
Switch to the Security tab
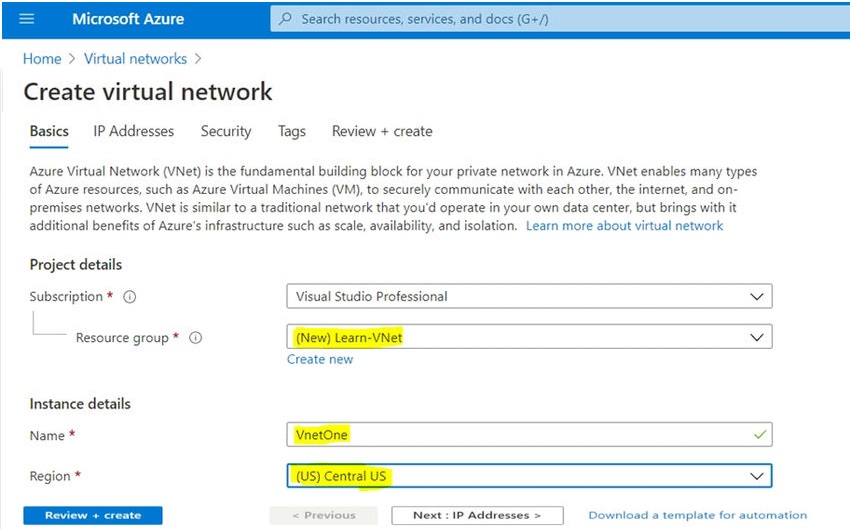click(226, 132)
